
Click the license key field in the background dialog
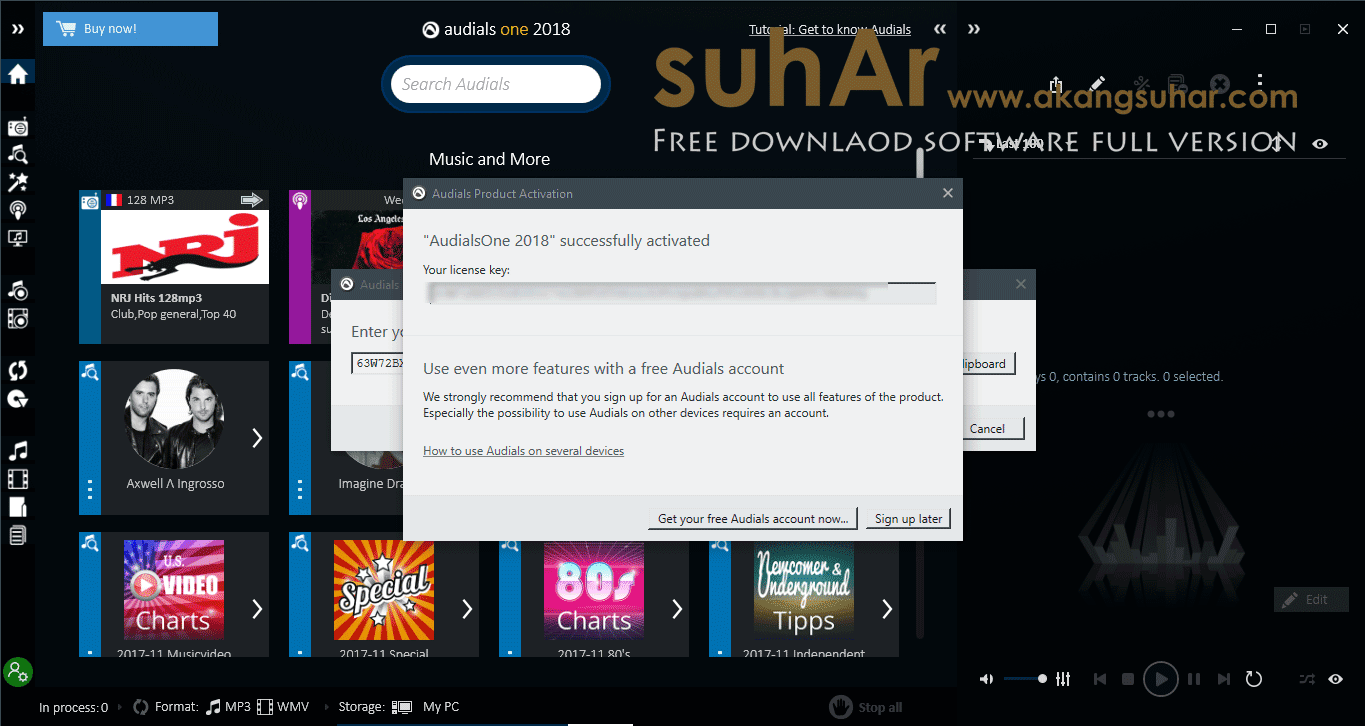(x=377, y=363)
